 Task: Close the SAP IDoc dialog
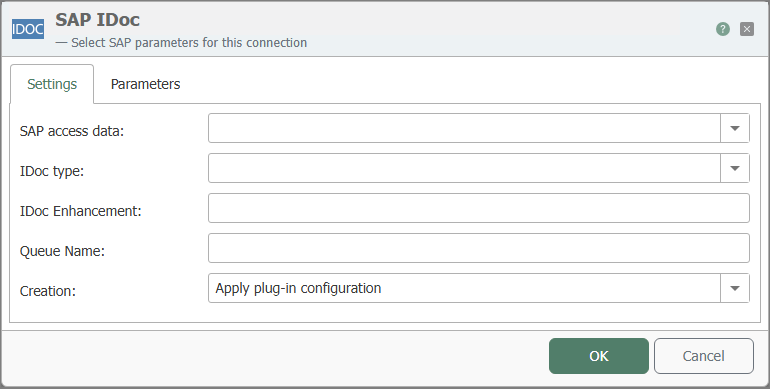click(747, 29)
